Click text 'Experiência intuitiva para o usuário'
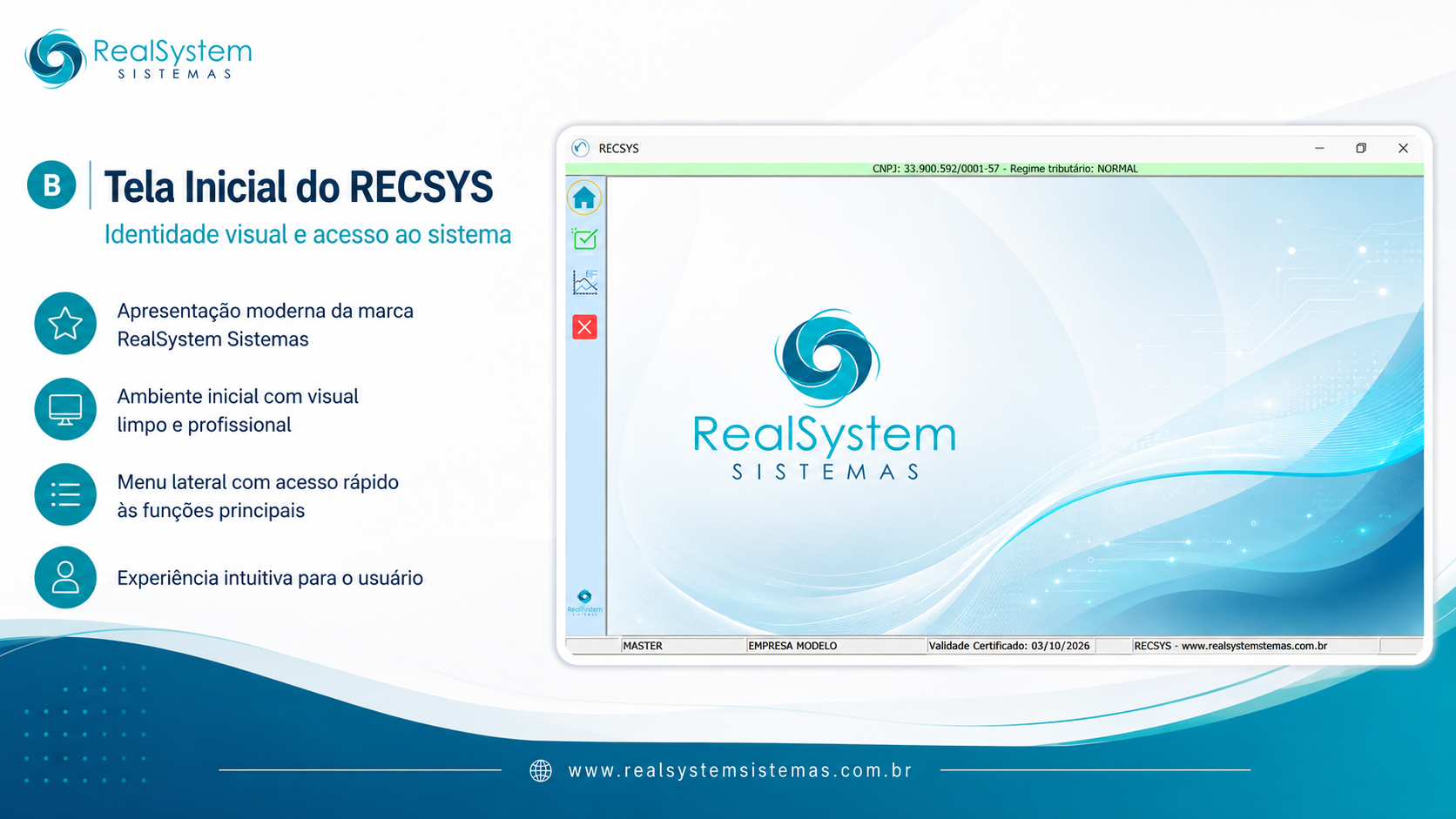This screenshot has height=819, width=1456. pos(270,578)
